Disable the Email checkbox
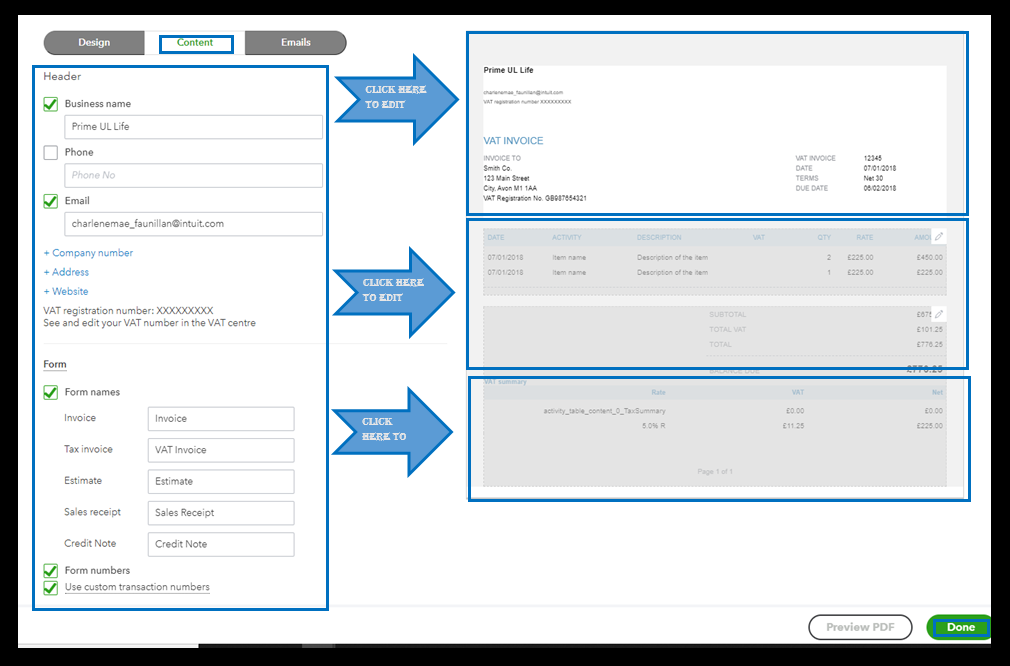Image resolution: width=1010 pixels, height=666 pixels. coord(50,200)
